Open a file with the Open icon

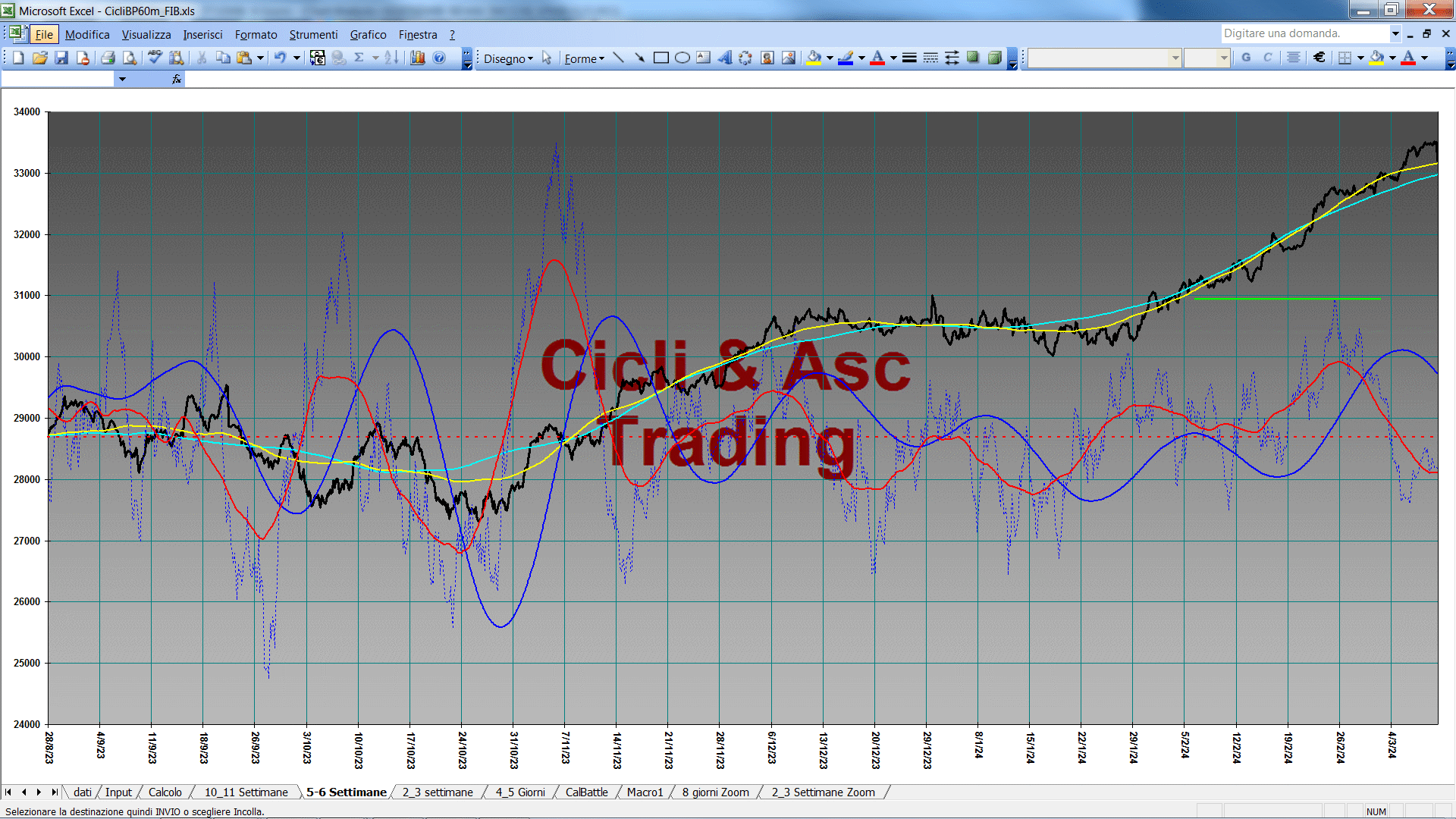pyautogui.click(x=40, y=58)
